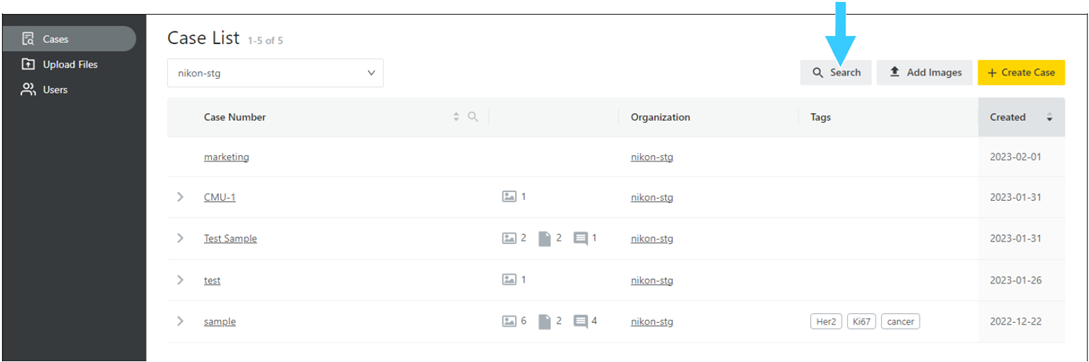Open the marketing case link

pyautogui.click(x=226, y=157)
